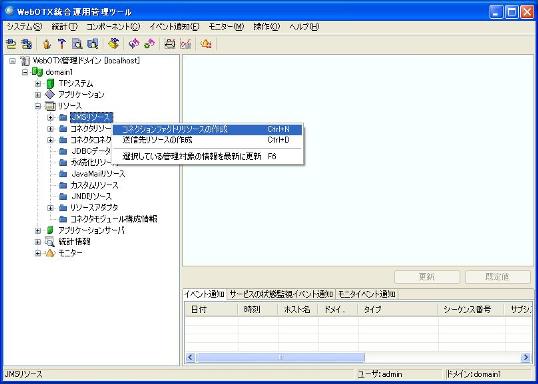
Task: Click the ホスト名 column header
Action: pyautogui.click(x=297, y=310)
